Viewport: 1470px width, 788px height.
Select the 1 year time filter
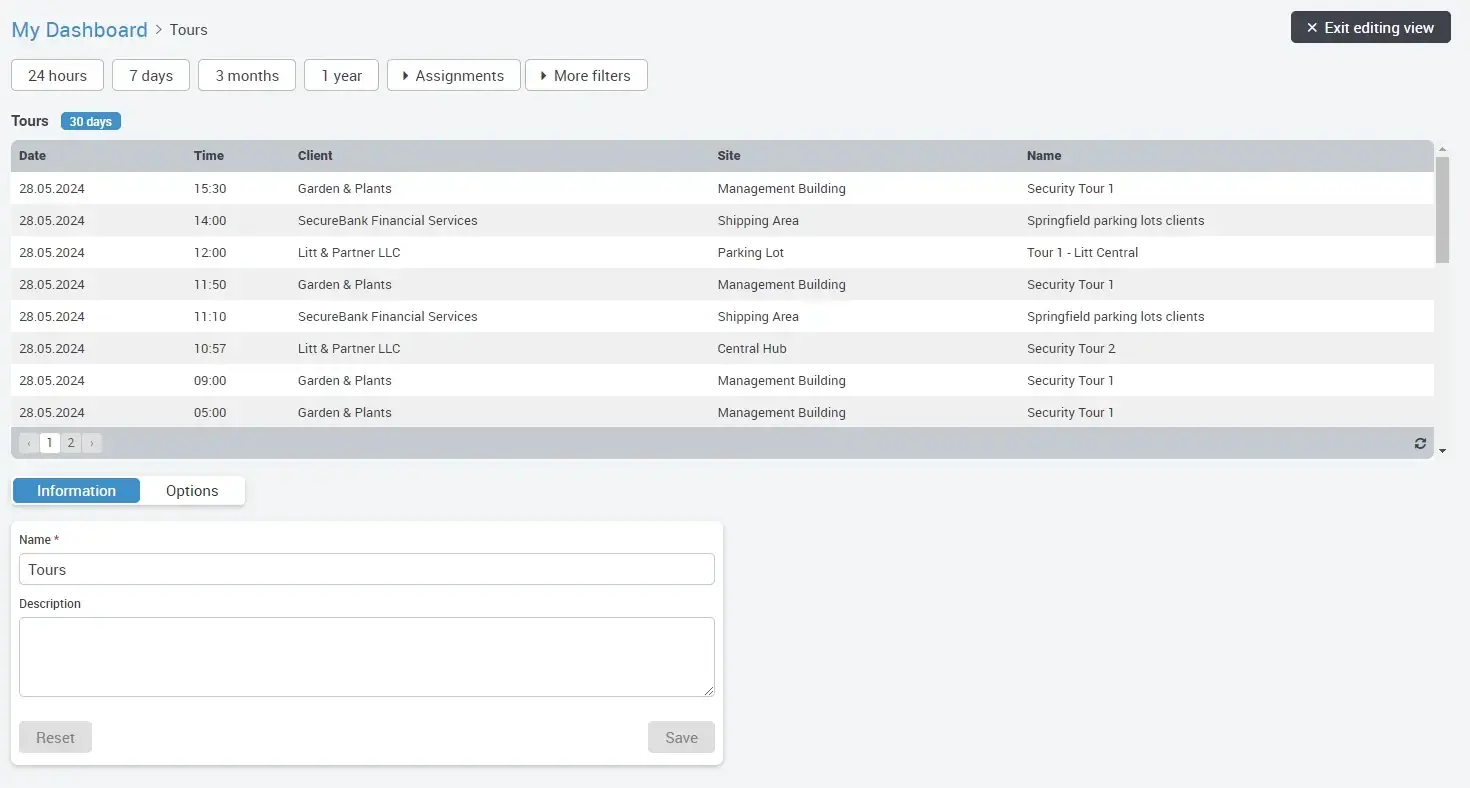tap(341, 75)
